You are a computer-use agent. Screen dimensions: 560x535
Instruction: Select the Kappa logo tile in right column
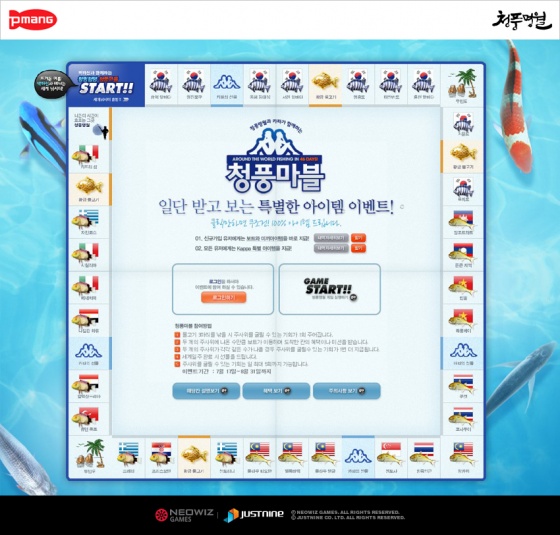462,353
